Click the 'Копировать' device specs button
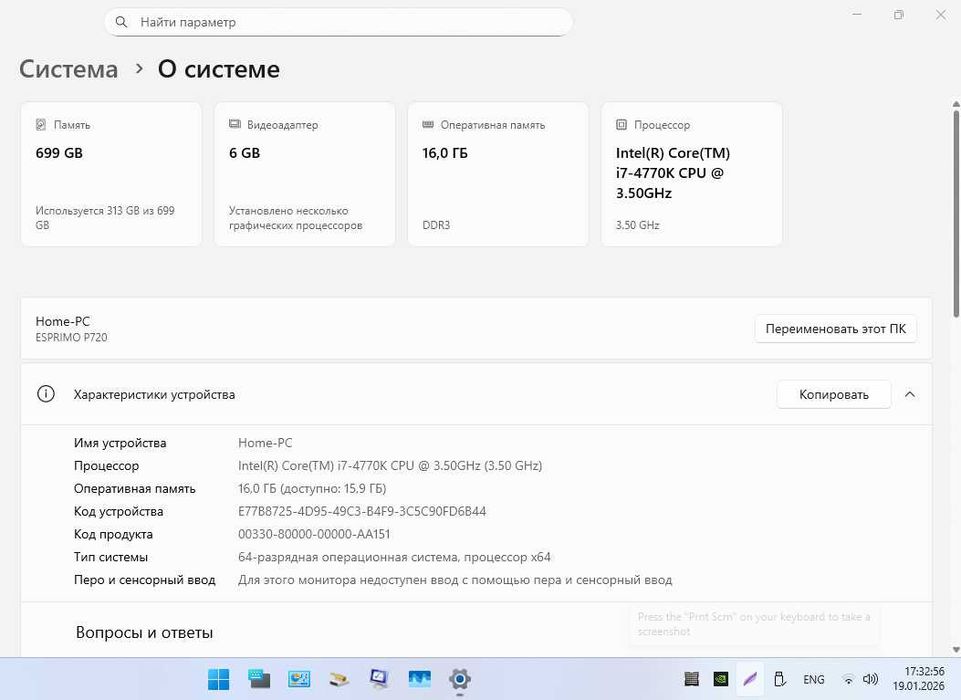This screenshot has height=700, width=961. point(834,394)
